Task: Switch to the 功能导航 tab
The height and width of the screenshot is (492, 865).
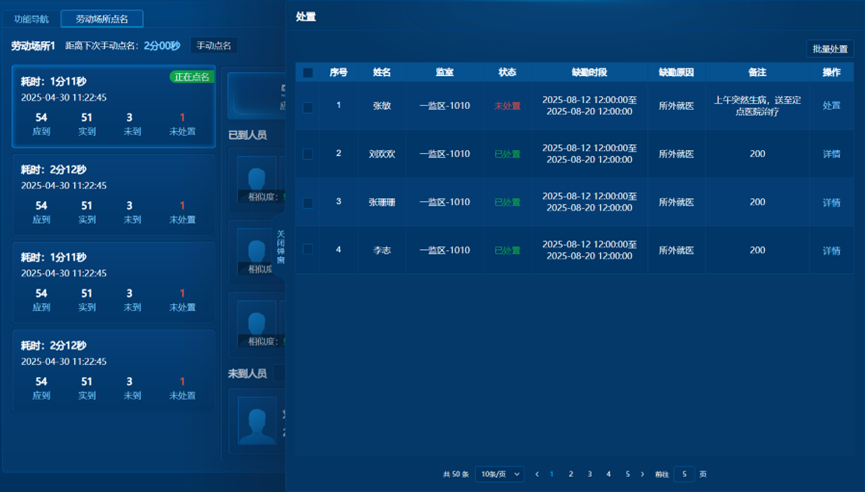Action: [31, 19]
